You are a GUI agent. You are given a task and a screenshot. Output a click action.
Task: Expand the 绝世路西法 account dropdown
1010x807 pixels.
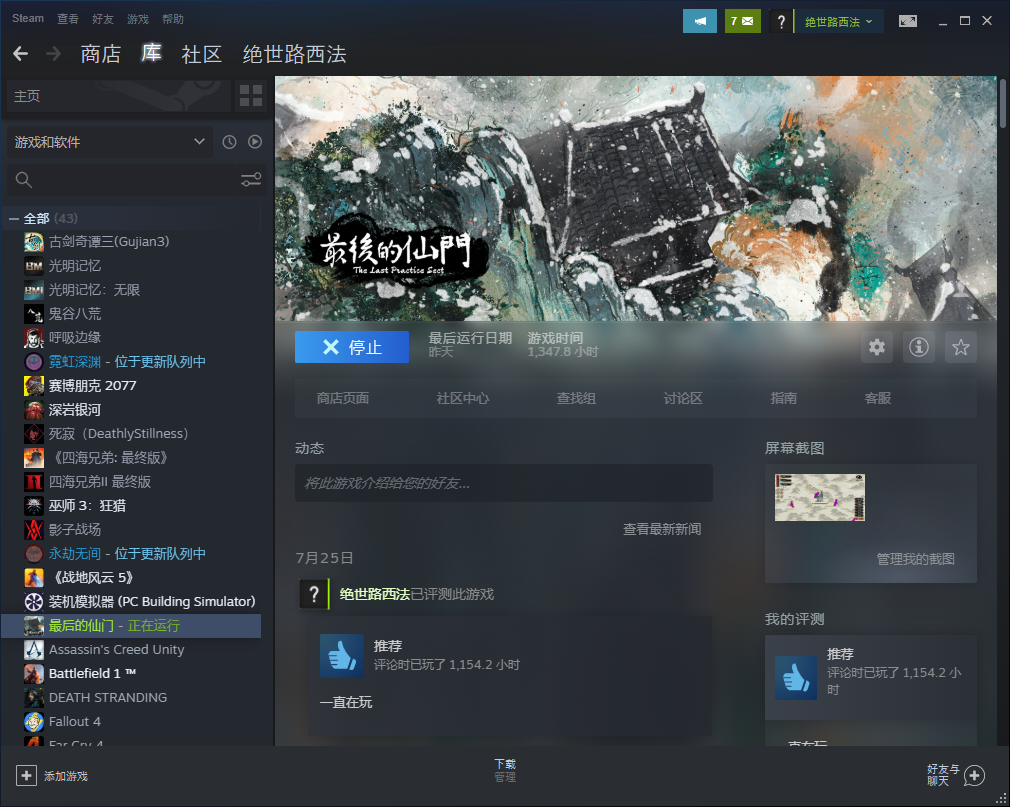(839, 22)
